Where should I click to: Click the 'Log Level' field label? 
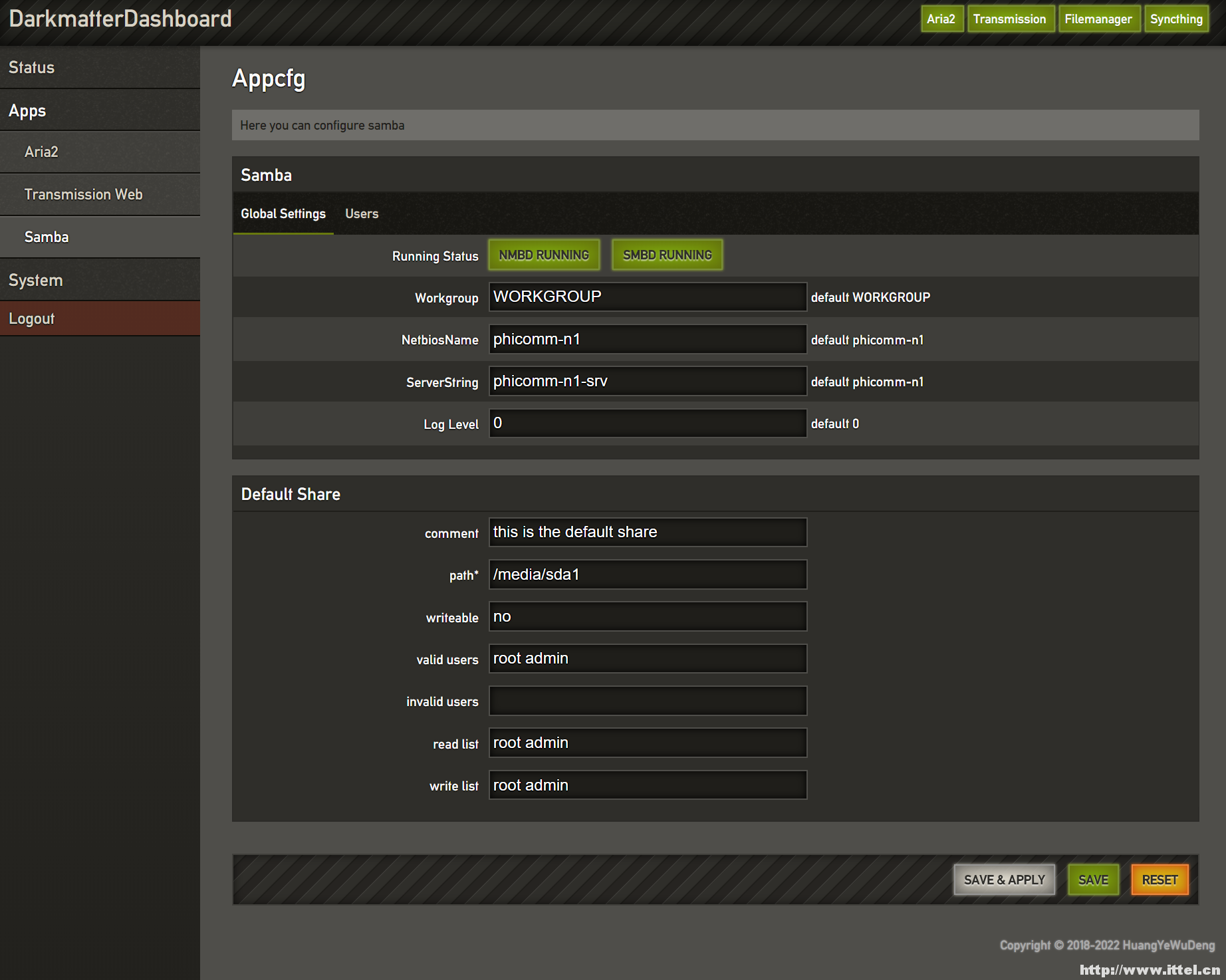tap(451, 424)
